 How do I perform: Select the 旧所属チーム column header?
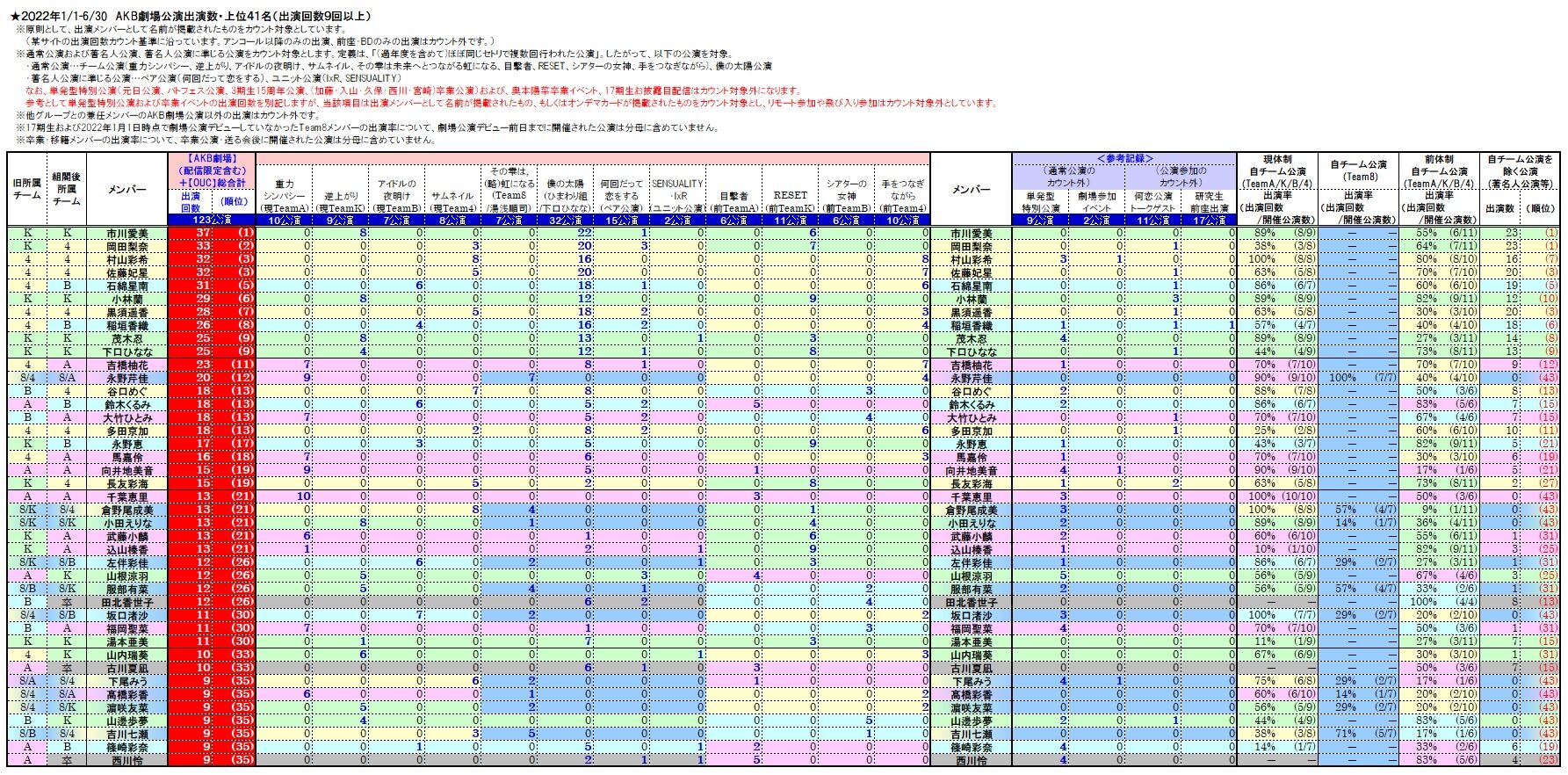(28, 188)
